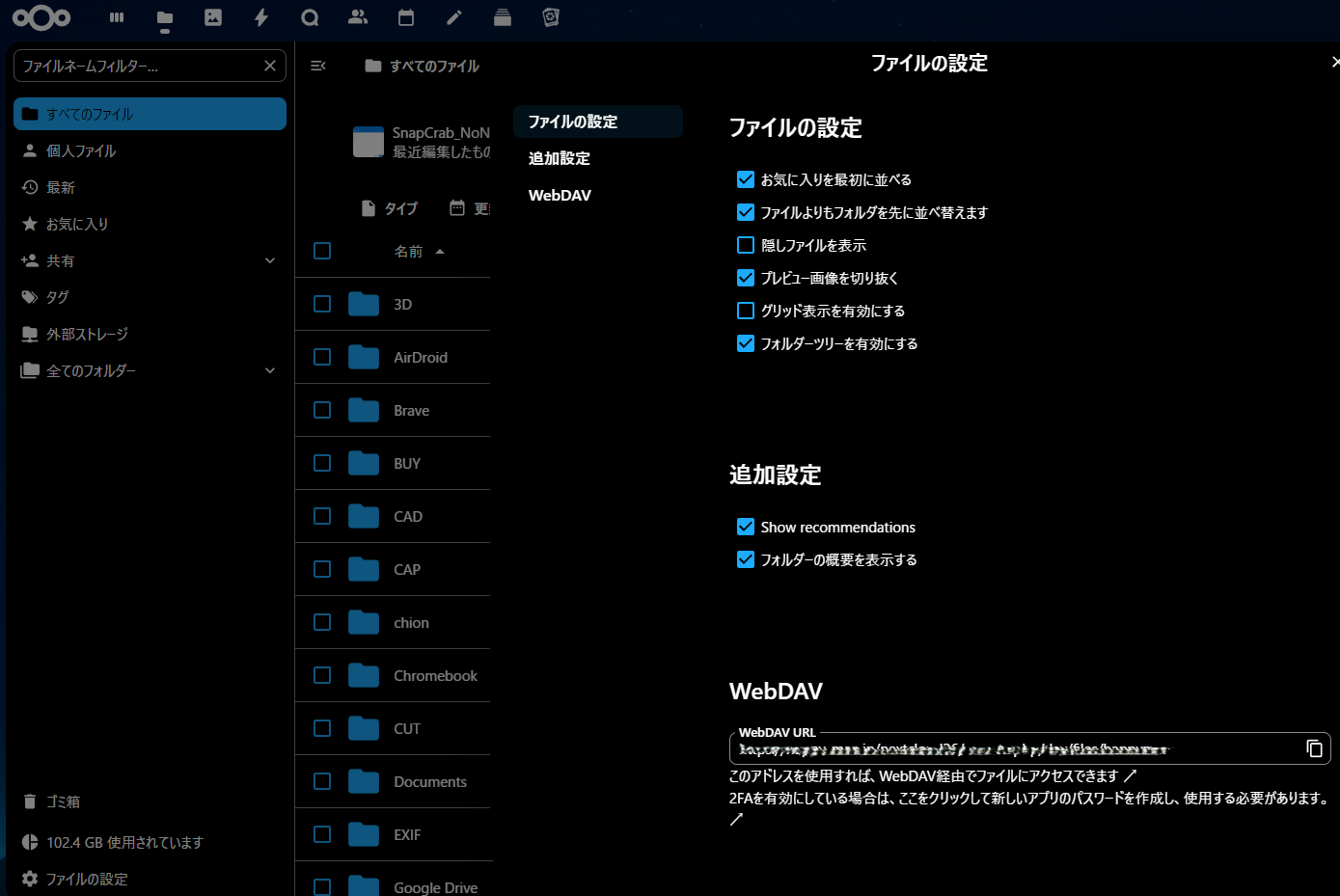Viewport: 1340px width, 896px height.
Task: Select WebDAV settings tab
Action: point(598,195)
